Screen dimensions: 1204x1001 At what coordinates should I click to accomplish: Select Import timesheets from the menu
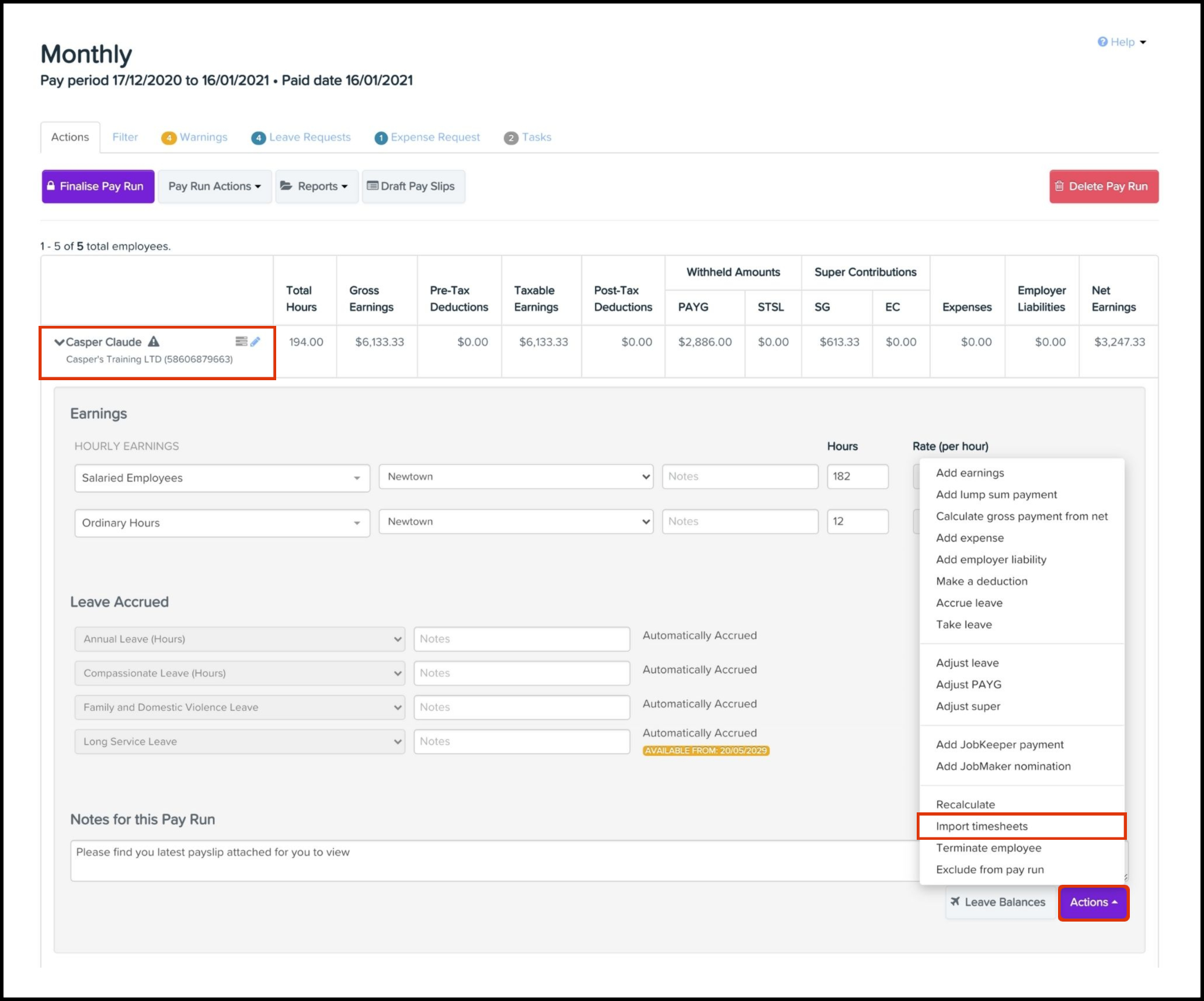coord(982,826)
